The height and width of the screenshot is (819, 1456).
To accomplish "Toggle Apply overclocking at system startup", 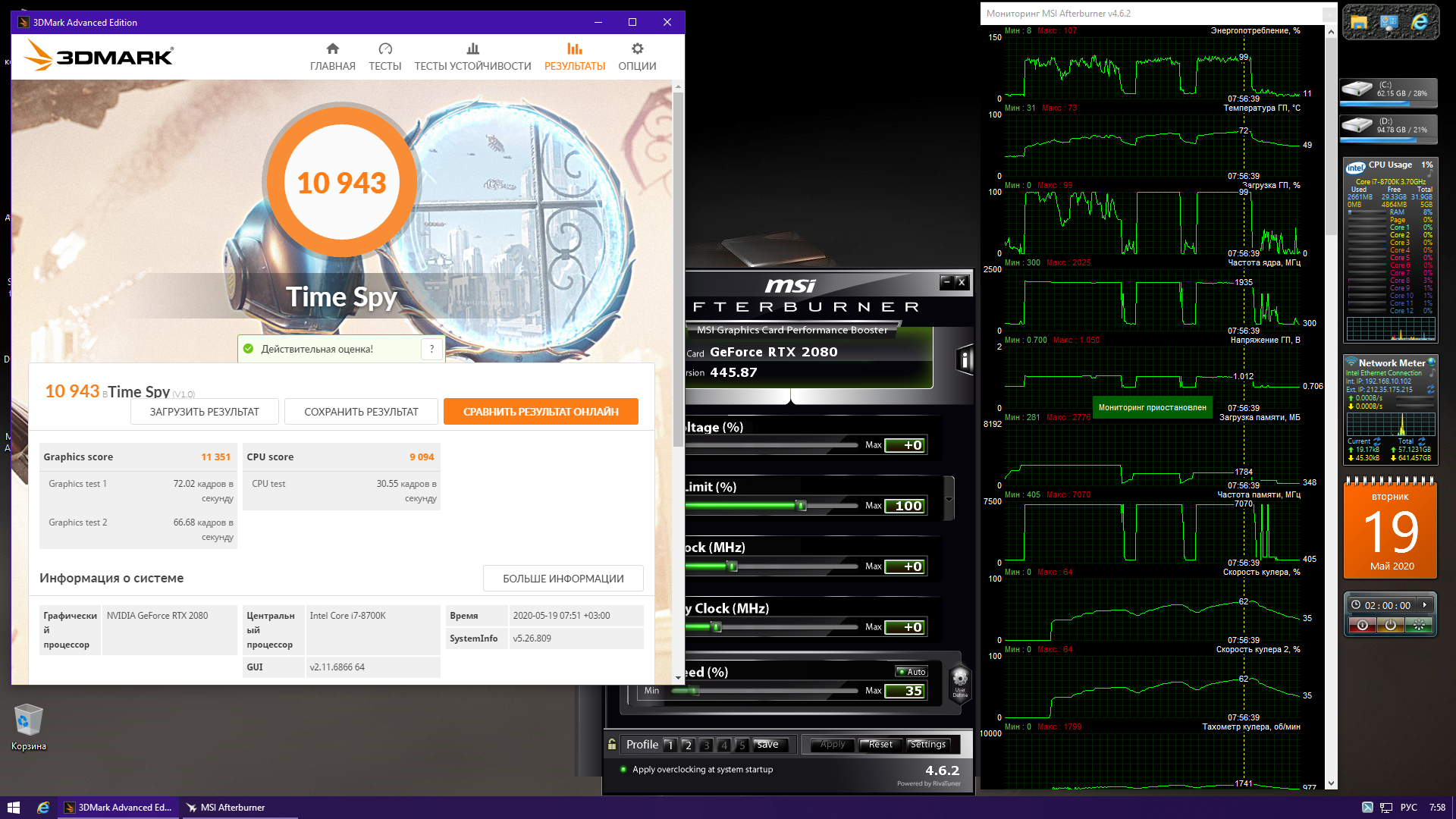I will point(623,769).
